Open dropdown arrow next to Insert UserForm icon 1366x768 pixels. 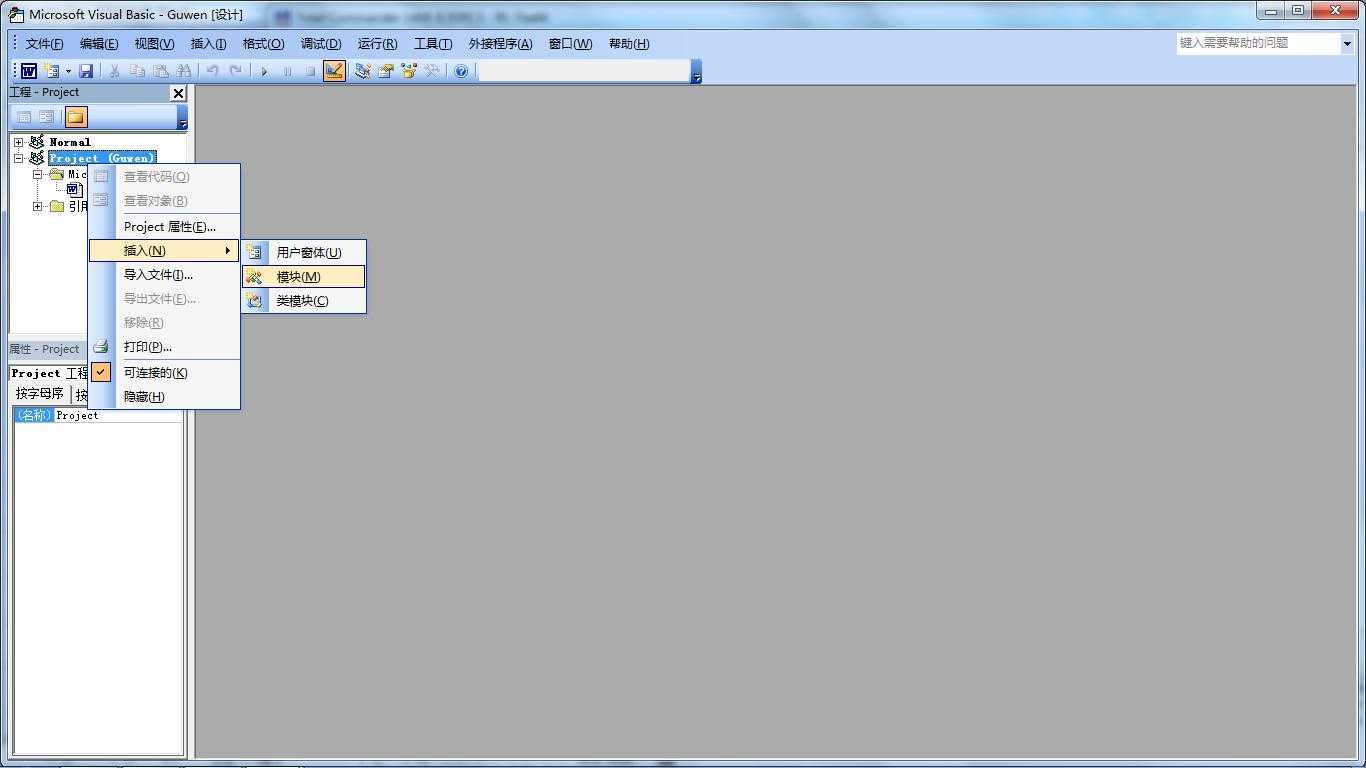(x=68, y=71)
